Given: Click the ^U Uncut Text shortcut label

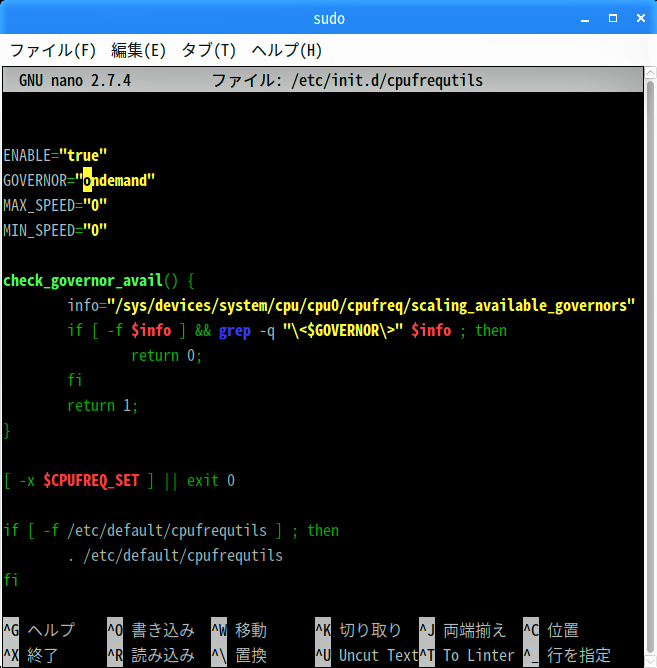Looking at the screenshot, I should click(x=366, y=655).
